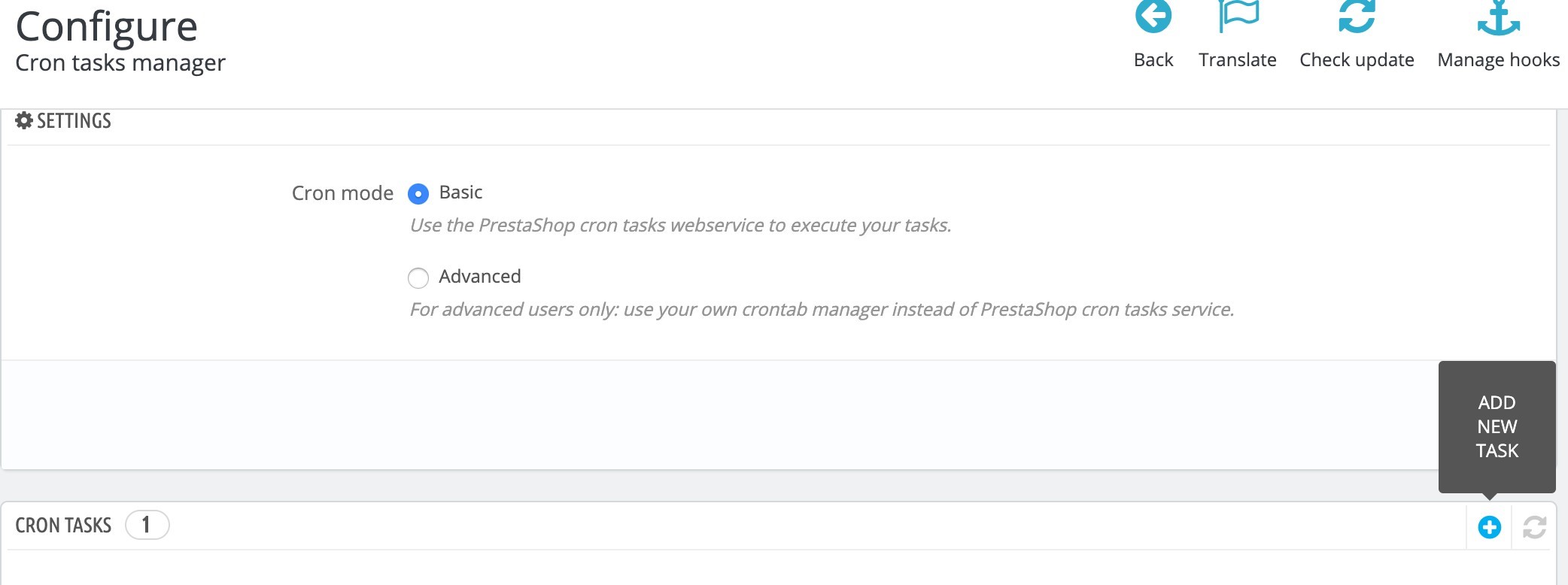The width and height of the screenshot is (1568, 585).
Task: Refresh the cron tasks list via grey arrows
Action: pos(1534,527)
